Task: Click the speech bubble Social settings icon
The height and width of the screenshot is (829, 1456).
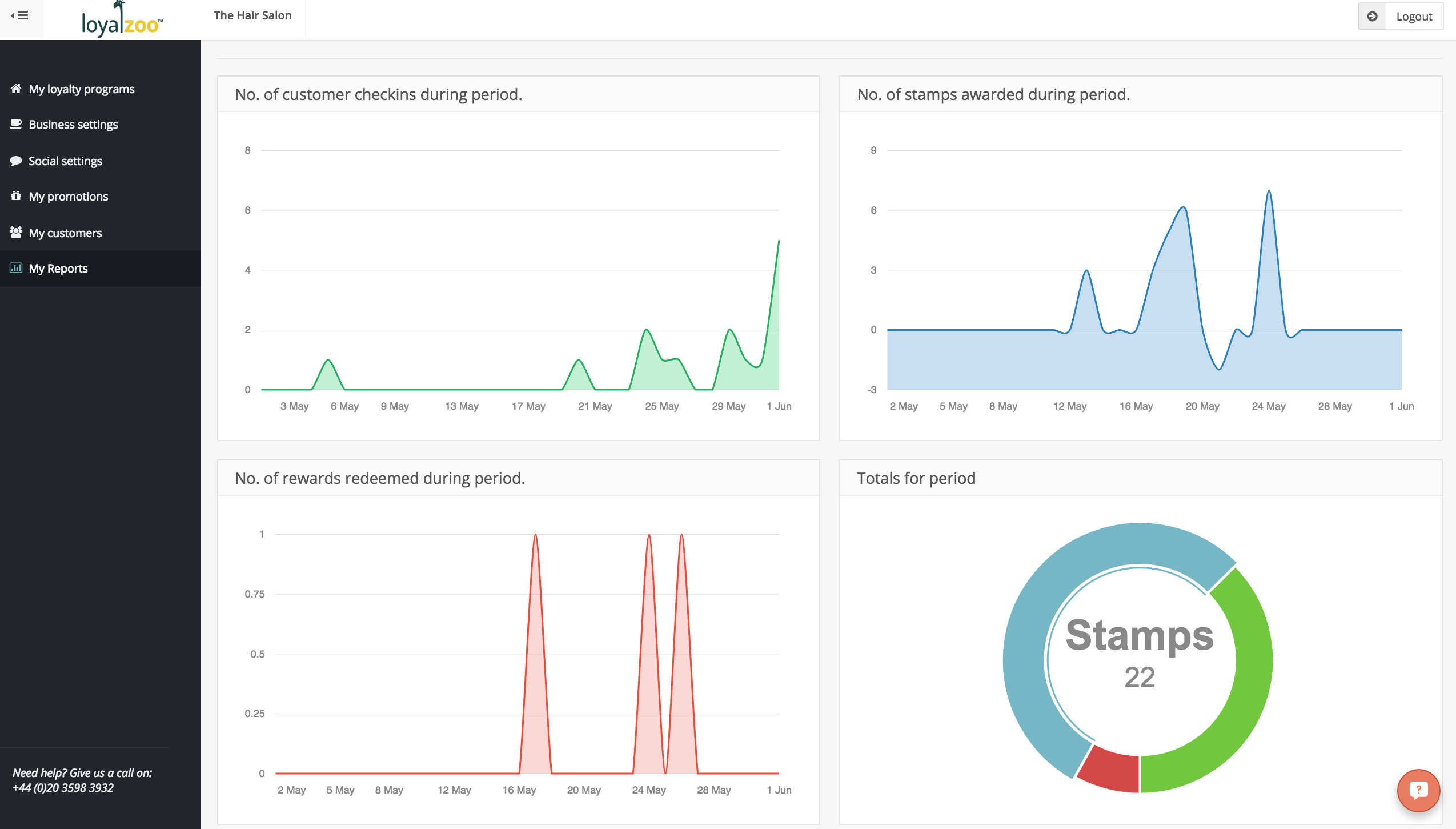Action: (x=16, y=161)
